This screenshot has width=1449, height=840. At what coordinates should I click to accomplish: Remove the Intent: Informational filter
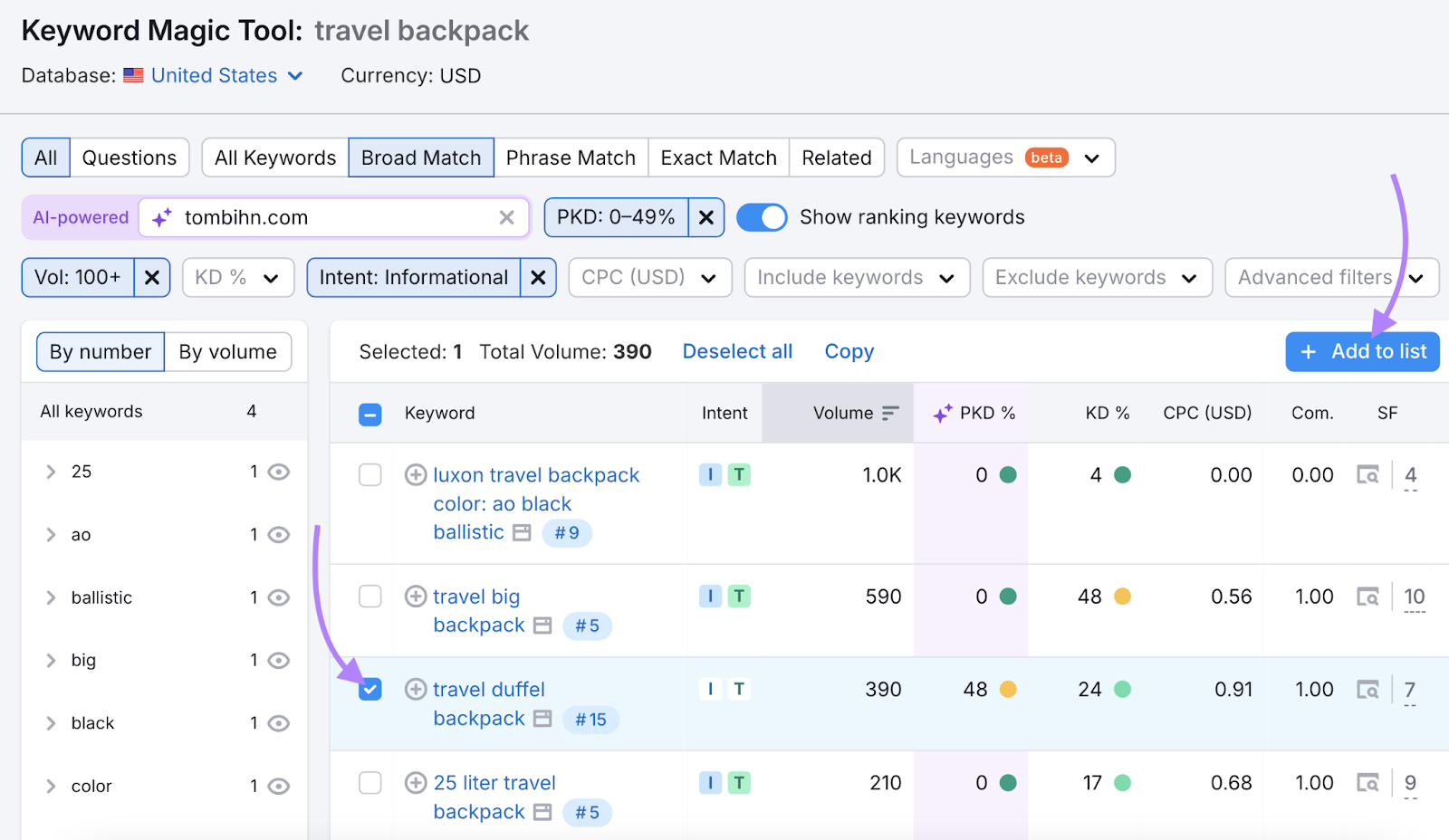538,278
